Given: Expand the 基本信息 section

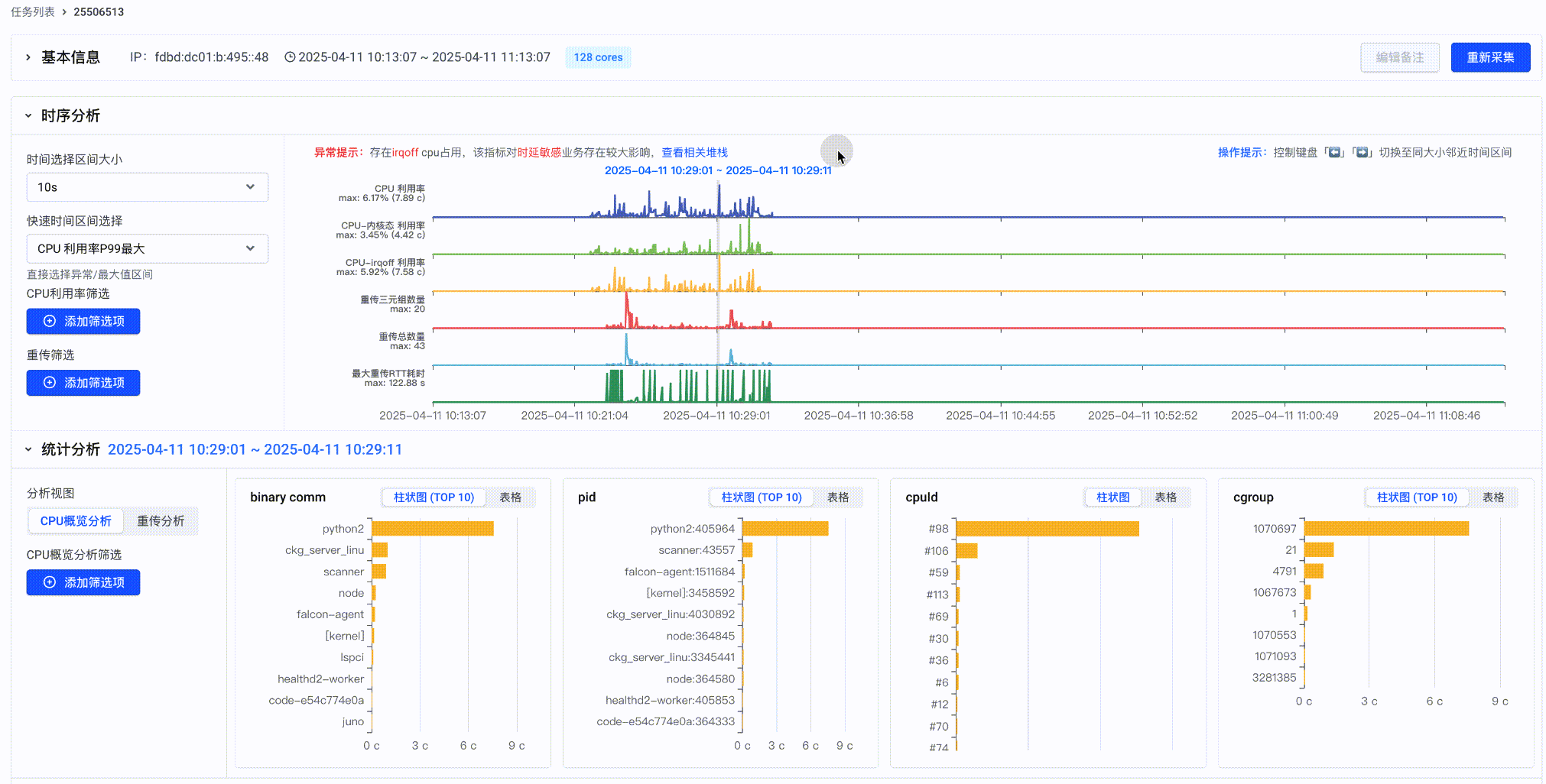Looking at the screenshot, I should click(x=28, y=57).
